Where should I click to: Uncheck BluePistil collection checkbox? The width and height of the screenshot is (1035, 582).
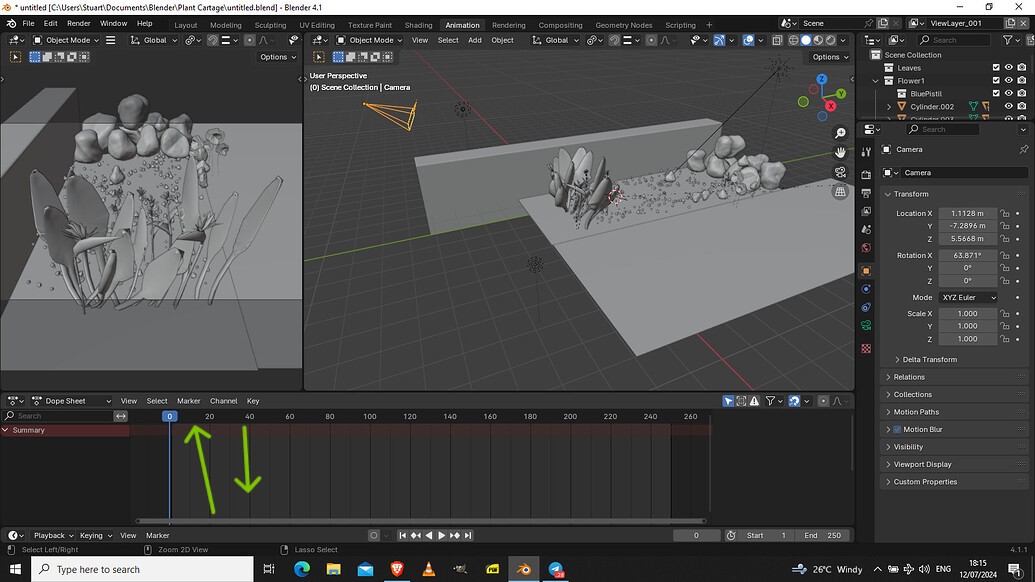coord(996,94)
